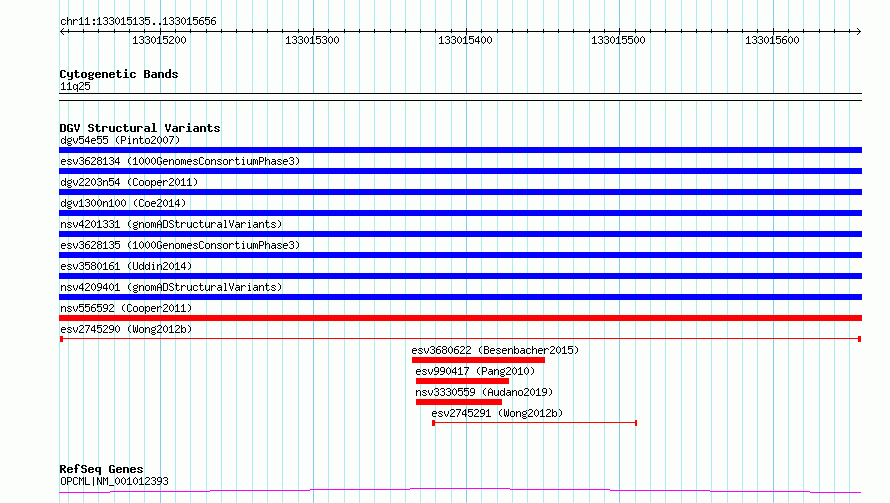
Task: Open nsv556592 (Cooper2011) variant
Action: 126,308
